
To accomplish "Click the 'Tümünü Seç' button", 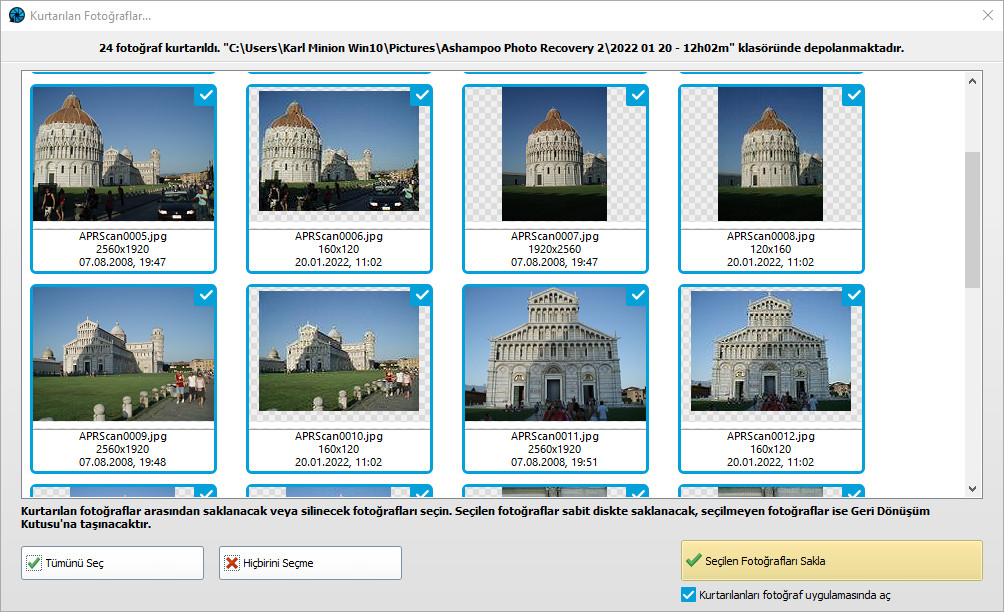I will pyautogui.click(x=113, y=563).
